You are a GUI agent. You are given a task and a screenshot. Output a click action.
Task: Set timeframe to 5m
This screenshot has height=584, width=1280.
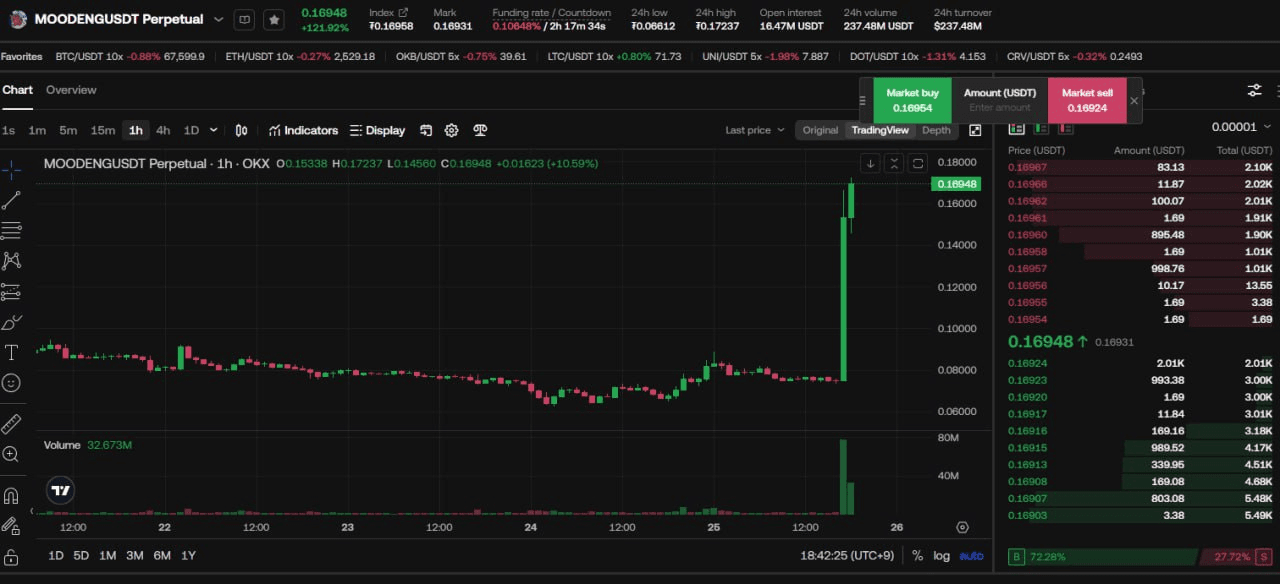(68, 130)
